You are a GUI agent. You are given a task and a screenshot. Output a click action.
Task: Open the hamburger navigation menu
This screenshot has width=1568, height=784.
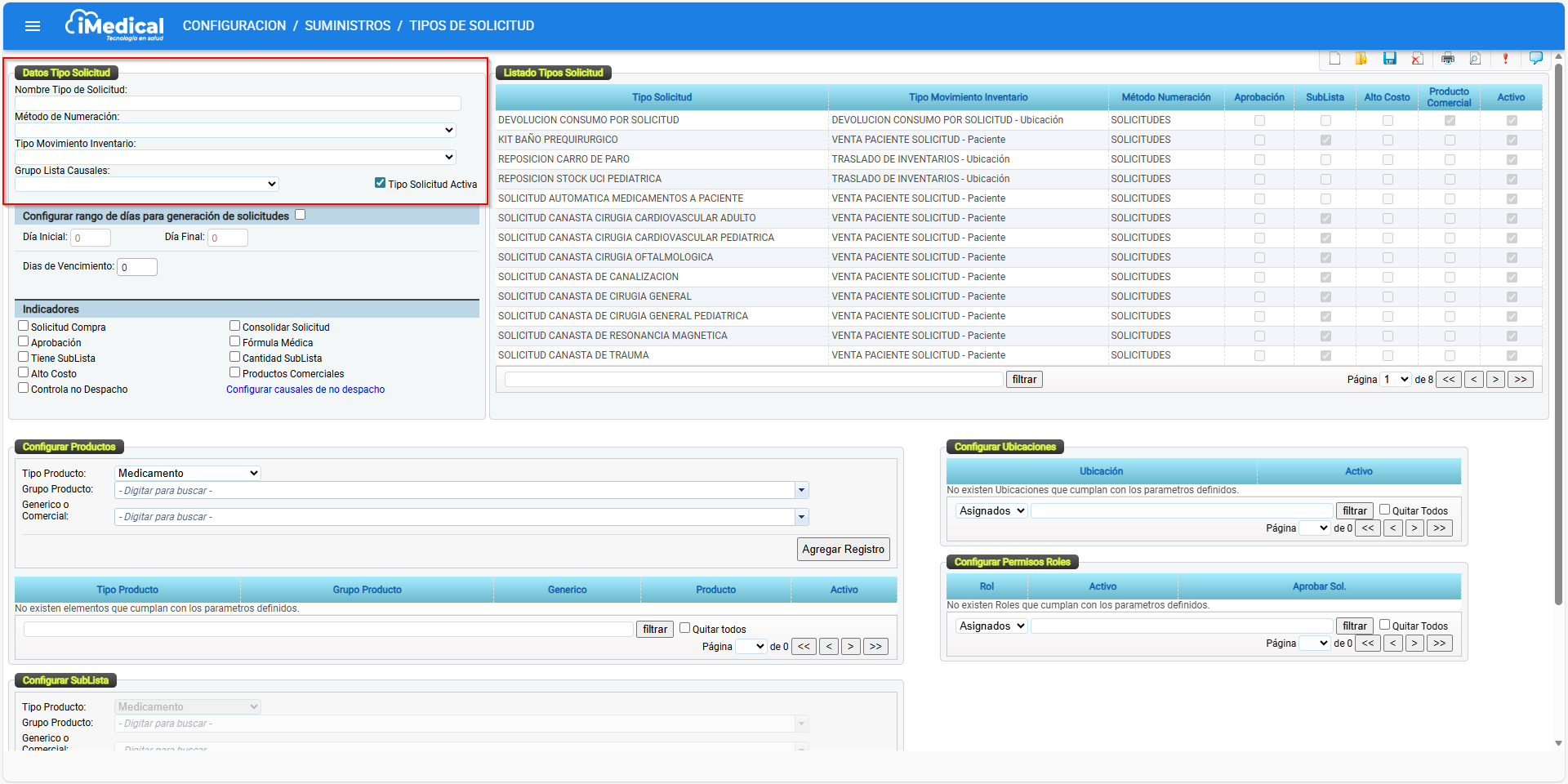click(33, 26)
